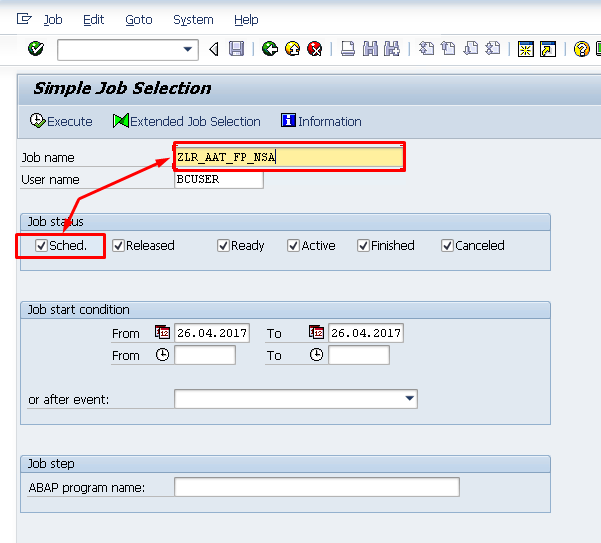This screenshot has width=601, height=543.
Task: Click the Save diskette icon
Action: click(x=236, y=49)
